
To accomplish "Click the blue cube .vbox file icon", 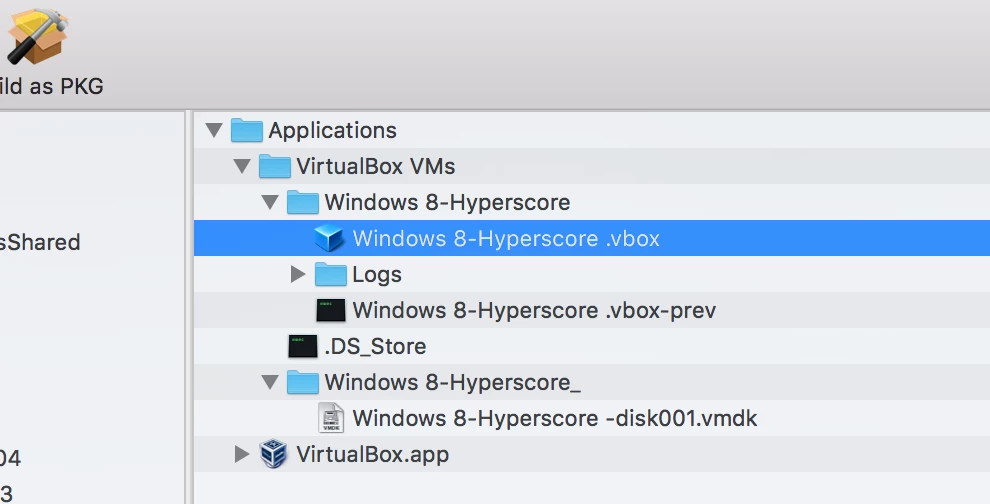I will coord(329,239).
